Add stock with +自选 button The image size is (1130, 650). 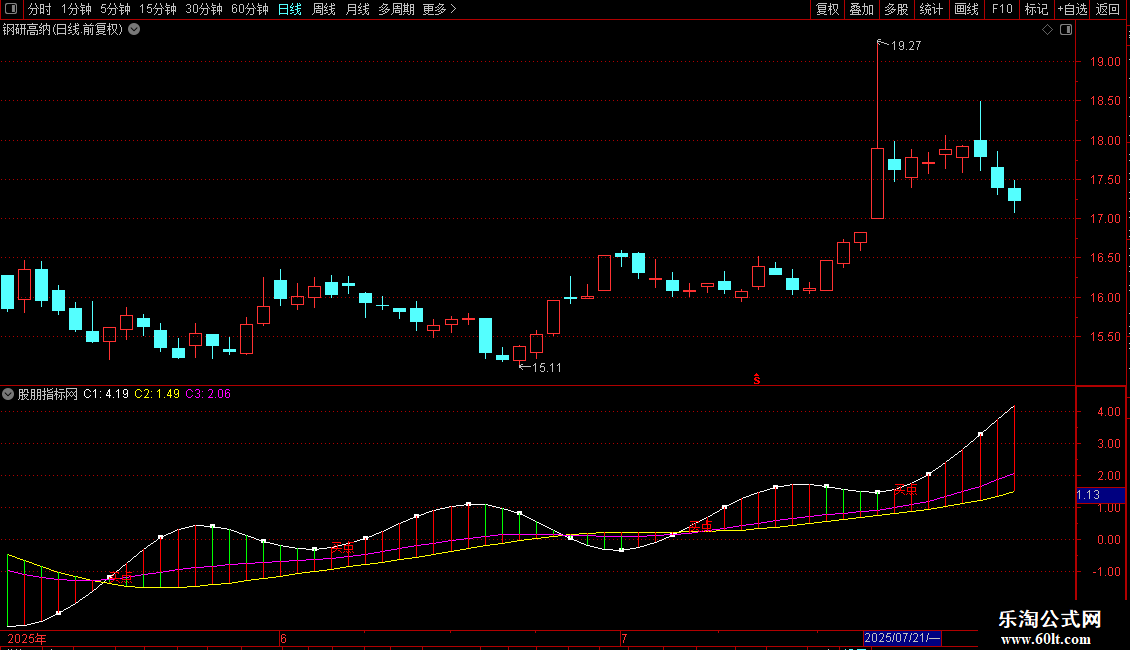pos(1072,9)
